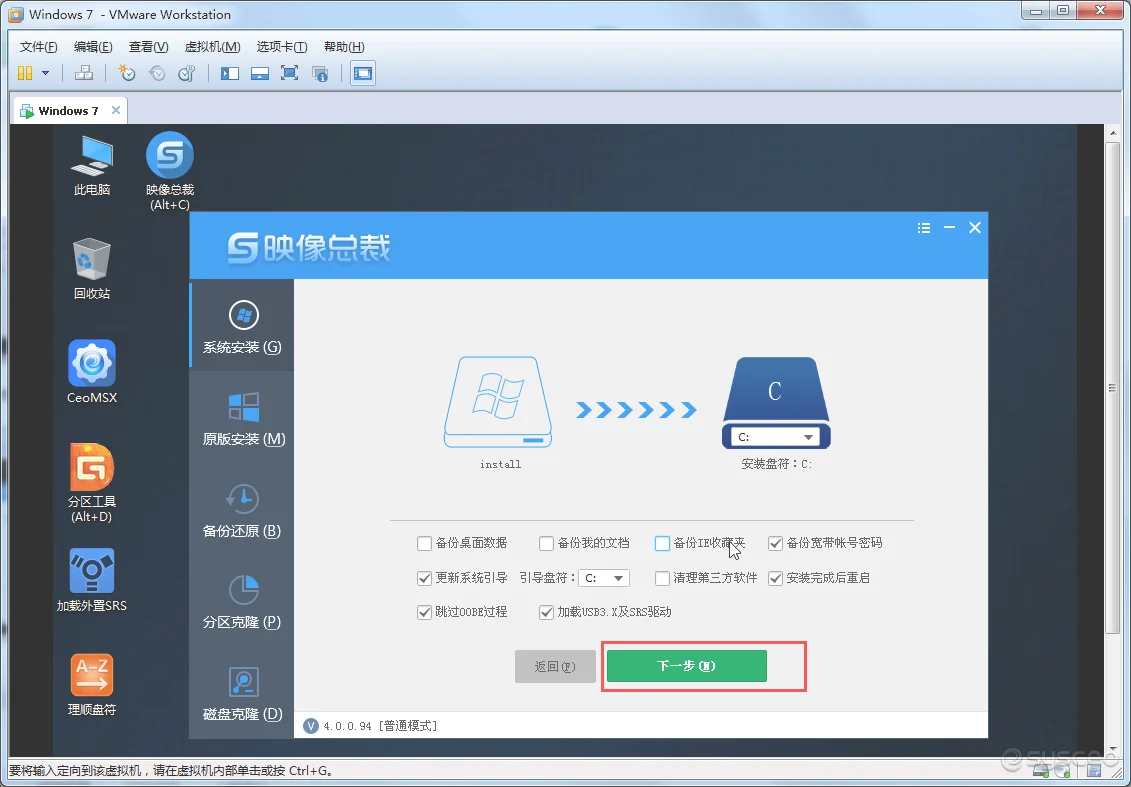Click VMware vertical scrollbar up arrow
The image size is (1131, 787).
pyautogui.click(x=1112, y=132)
